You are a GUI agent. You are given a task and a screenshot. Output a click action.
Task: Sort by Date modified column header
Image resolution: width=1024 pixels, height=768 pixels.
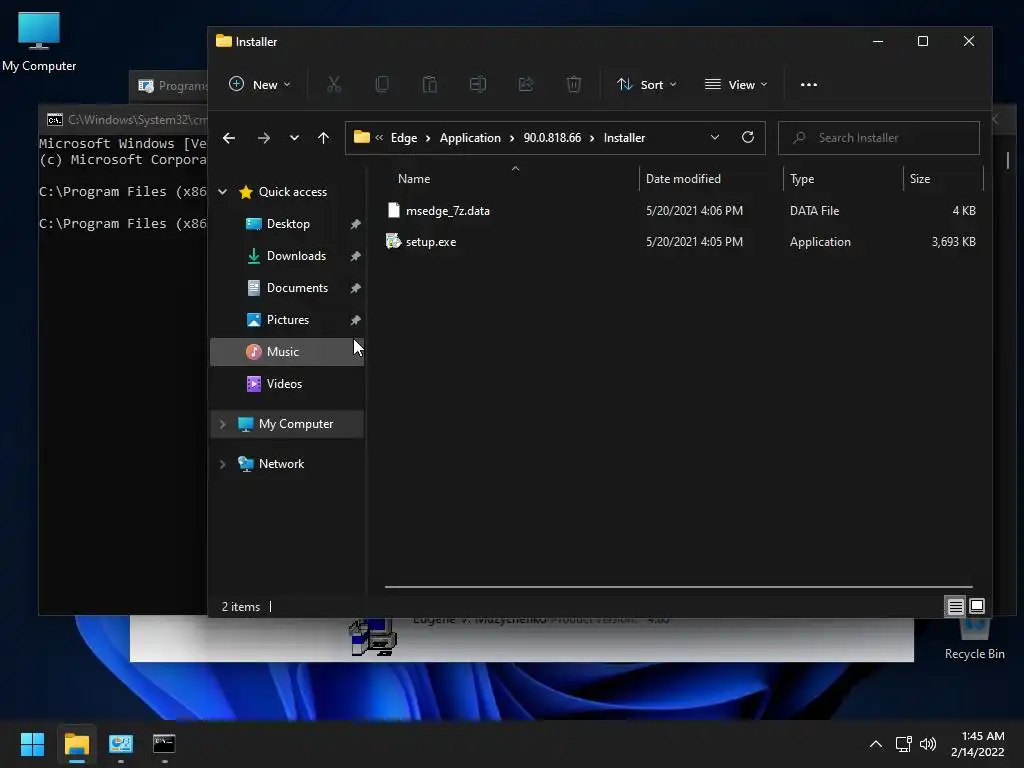coord(683,179)
